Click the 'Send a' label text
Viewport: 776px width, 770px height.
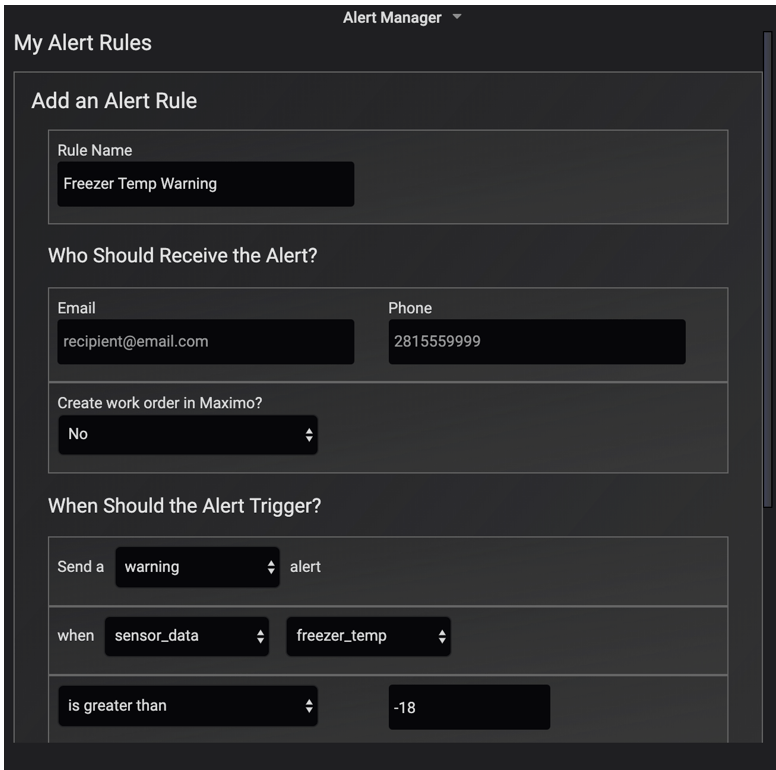tap(81, 567)
